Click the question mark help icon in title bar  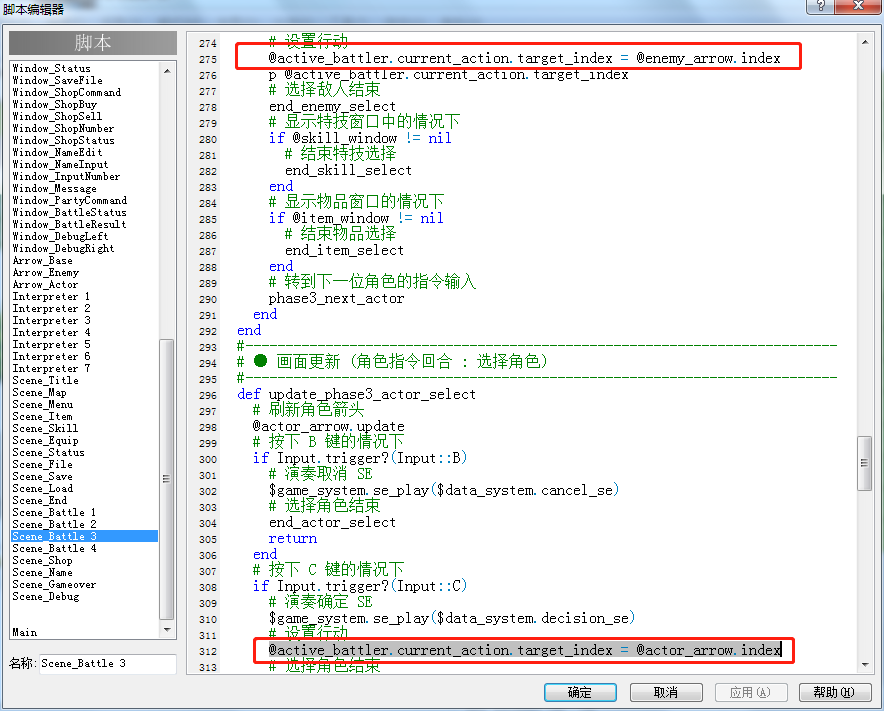pyautogui.click(x=820, y=6)
